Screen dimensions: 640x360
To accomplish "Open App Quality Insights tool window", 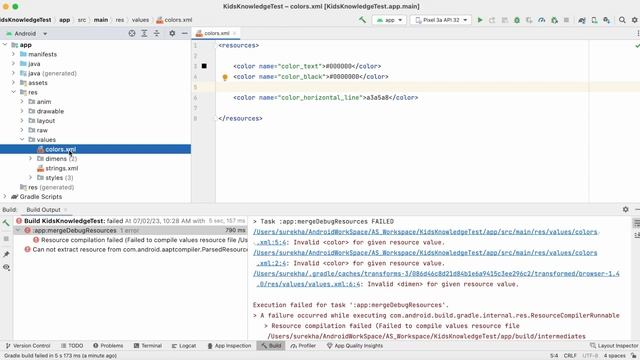I will click(x=355, y=346).
